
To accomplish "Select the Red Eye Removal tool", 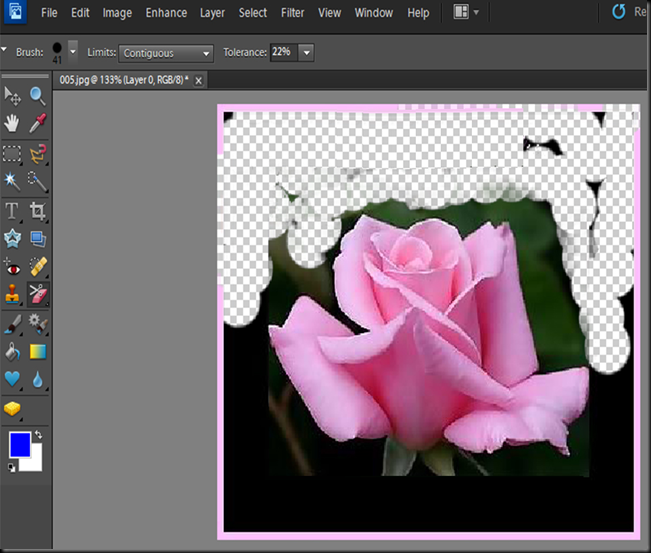I will (12, 267).
